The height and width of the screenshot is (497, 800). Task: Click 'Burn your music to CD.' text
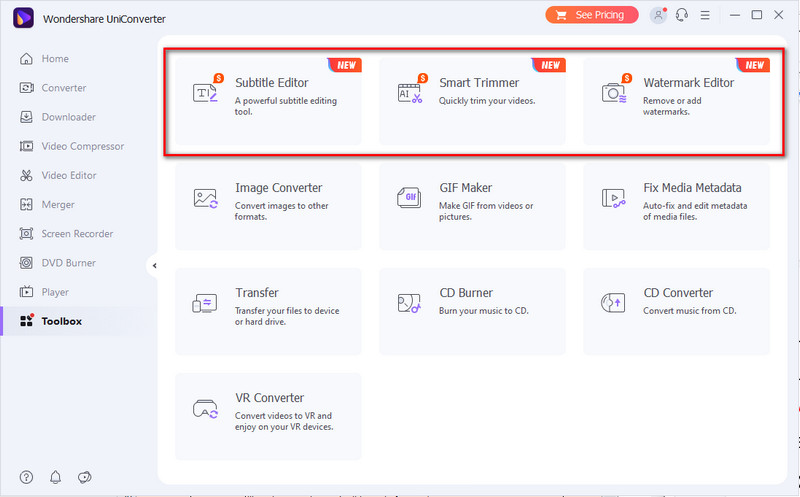[x=484, y=311]
